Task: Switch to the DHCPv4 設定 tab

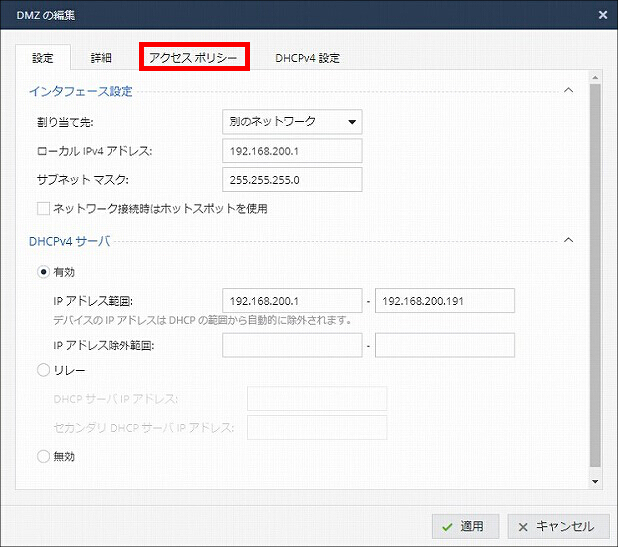Action: click(307, 58)
